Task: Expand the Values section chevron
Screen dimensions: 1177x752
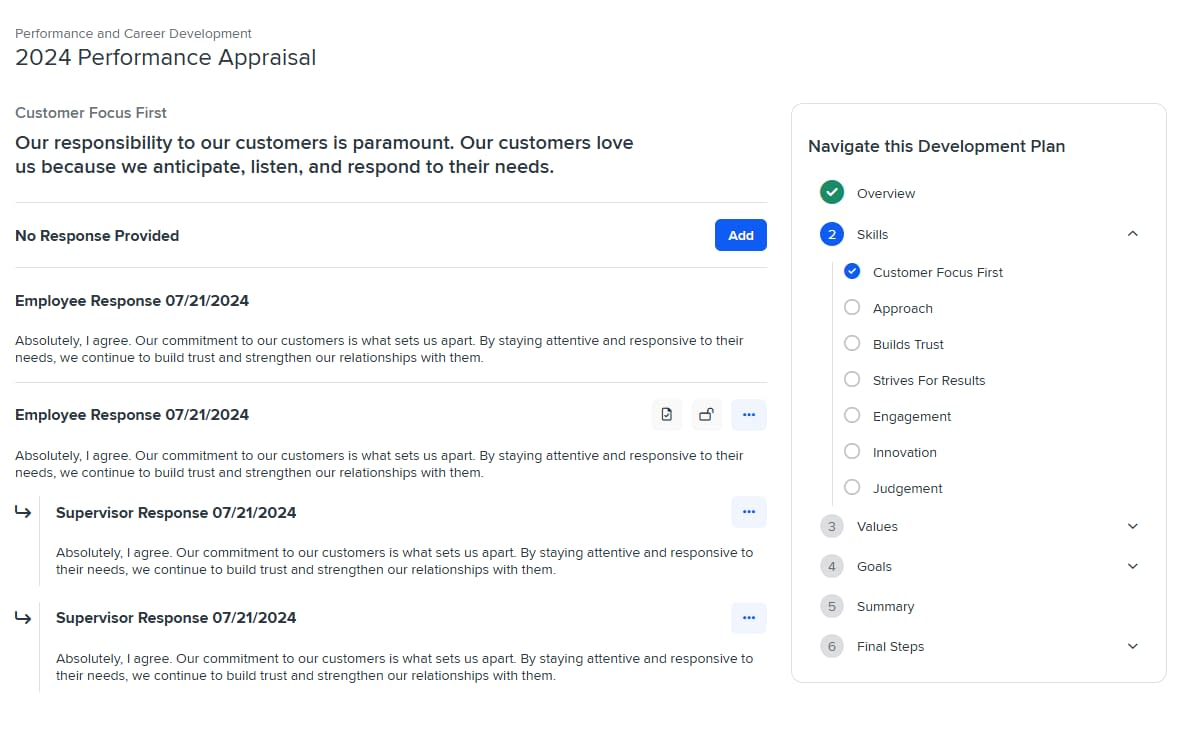Action: tap(1132, 526)
